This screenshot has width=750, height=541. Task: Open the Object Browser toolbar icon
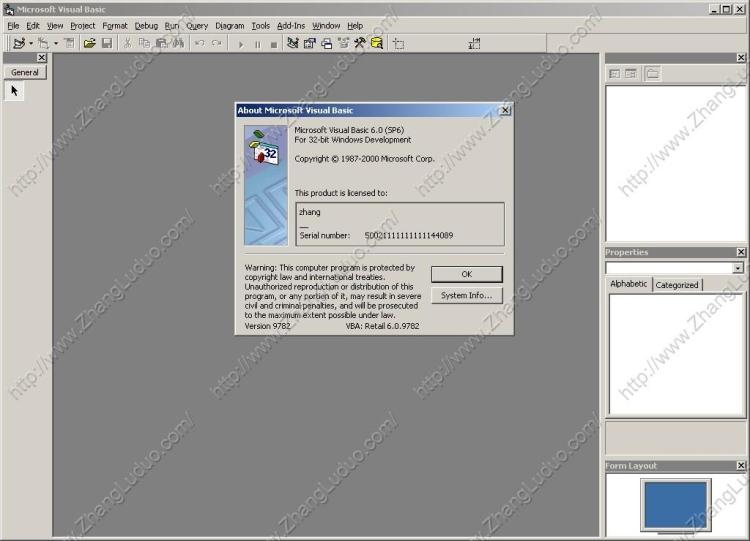coord(343,44)
